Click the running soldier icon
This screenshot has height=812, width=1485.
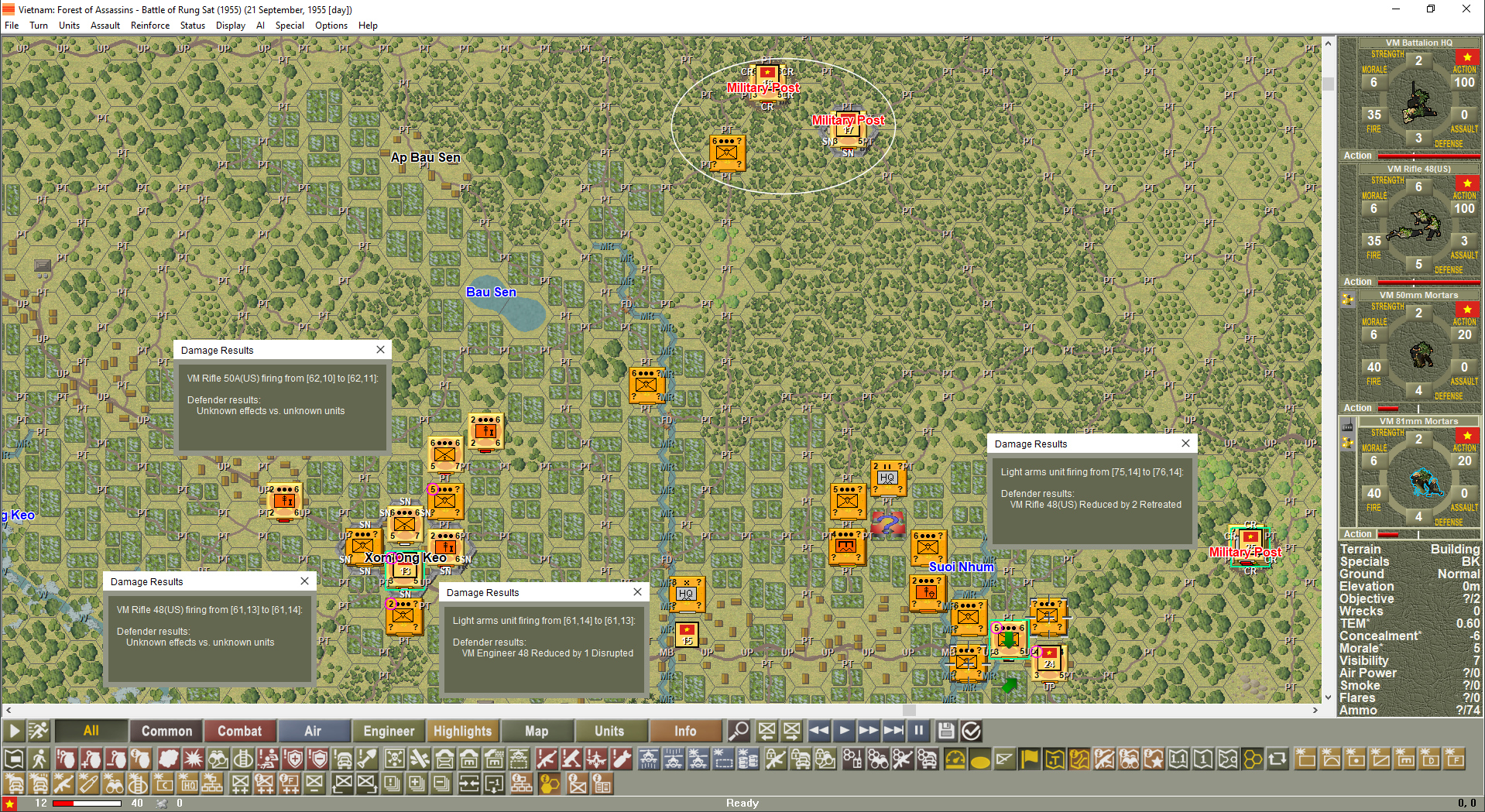pos(39,731)
